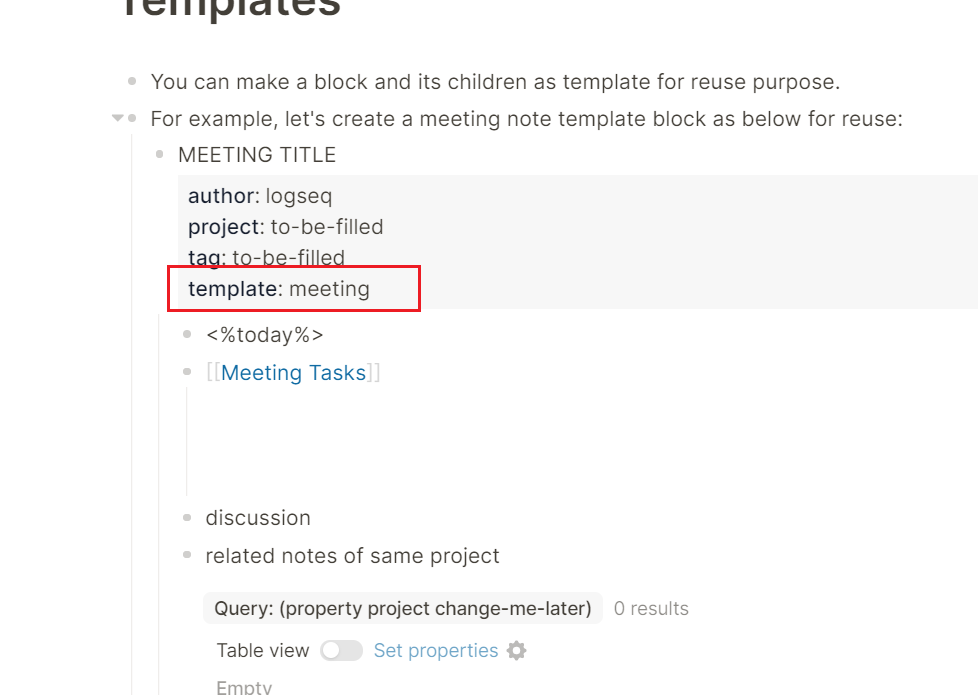Screen dimensions: 978x695
Task: Click bullet of first intro block
Action: click(x=132, y=81)
